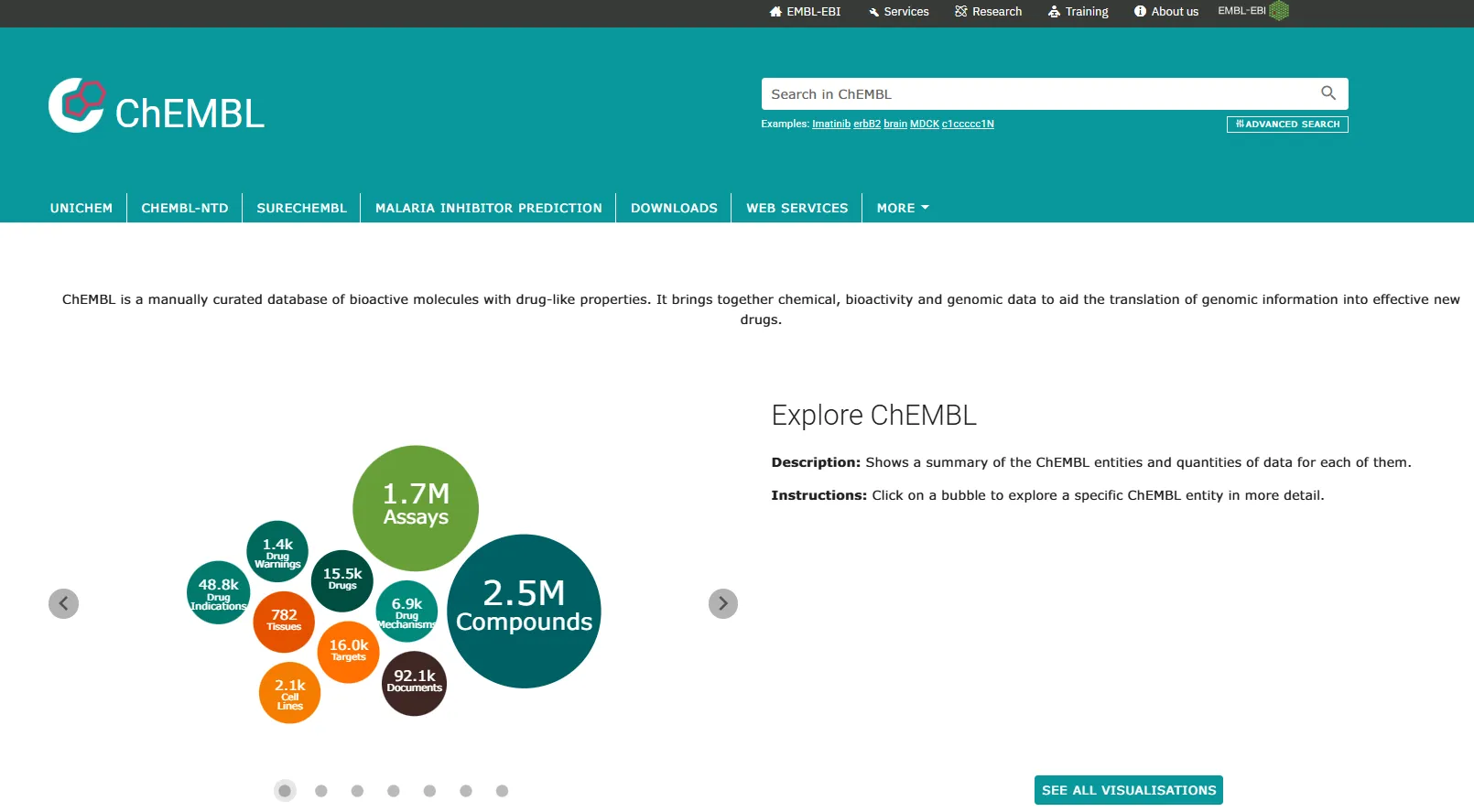The image size is (1474, 812).
Task: Select the first carousel indicator dot
Action: [285, 791]
